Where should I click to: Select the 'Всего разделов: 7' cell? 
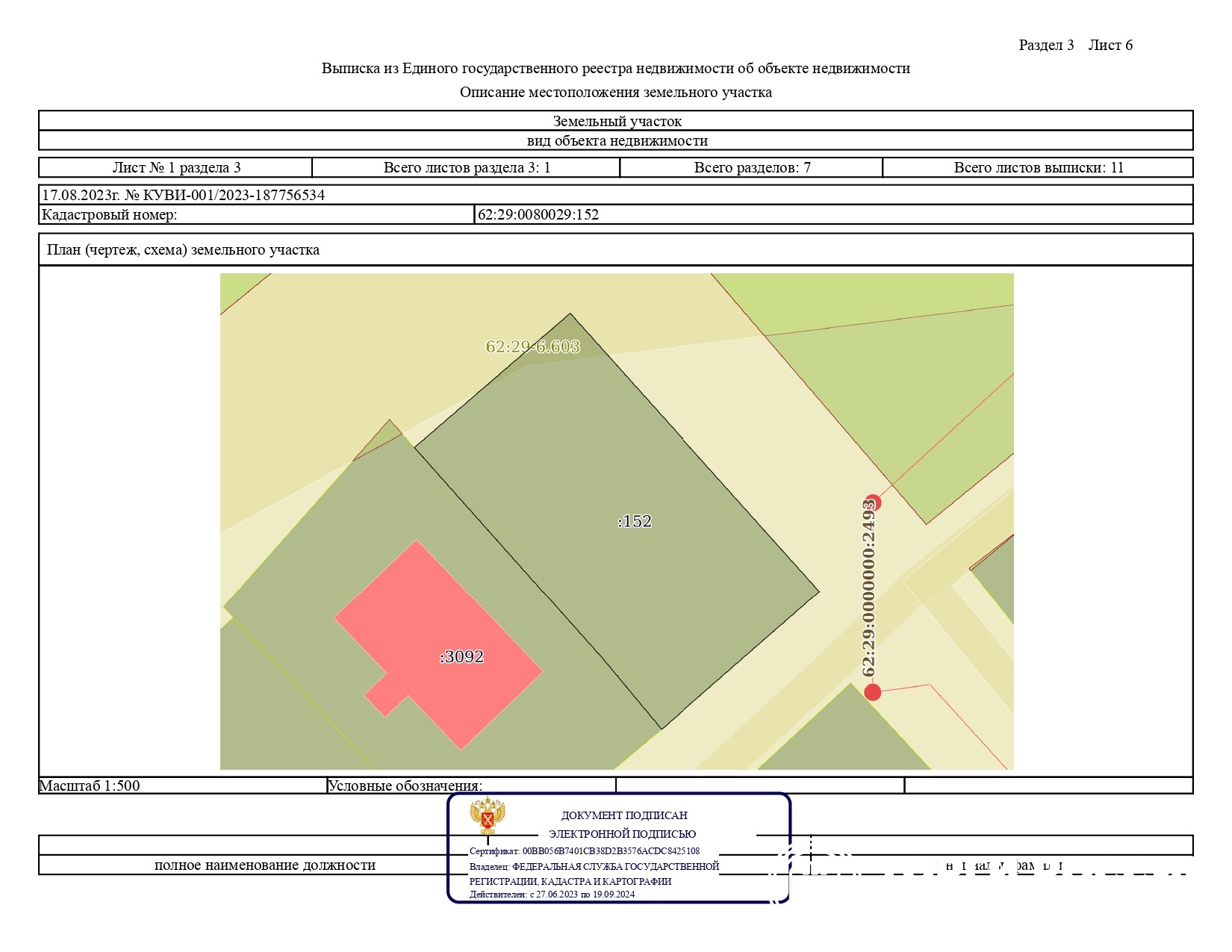point(752,167)
